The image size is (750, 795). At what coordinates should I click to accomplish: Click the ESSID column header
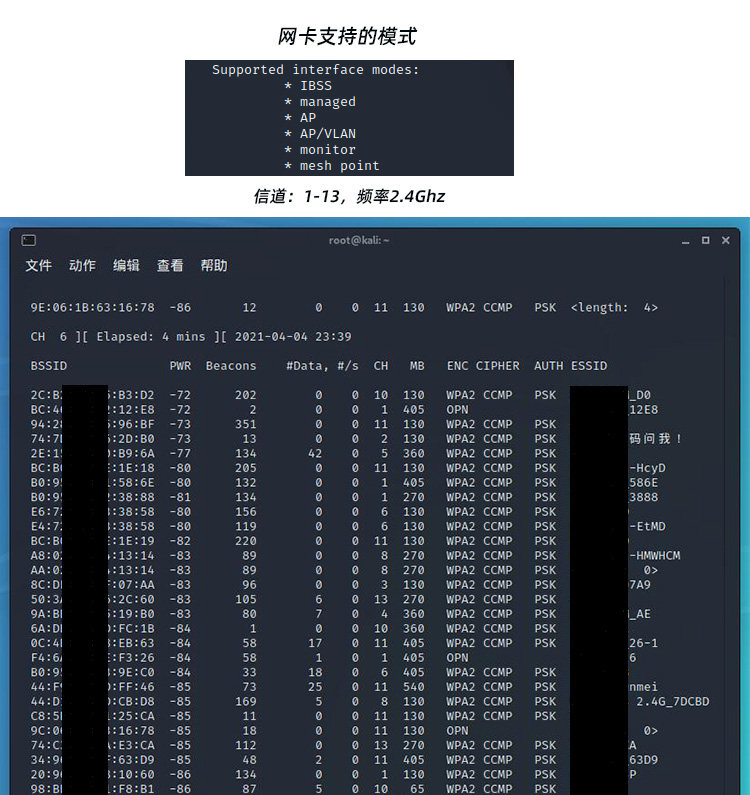(x=589, y=366)
